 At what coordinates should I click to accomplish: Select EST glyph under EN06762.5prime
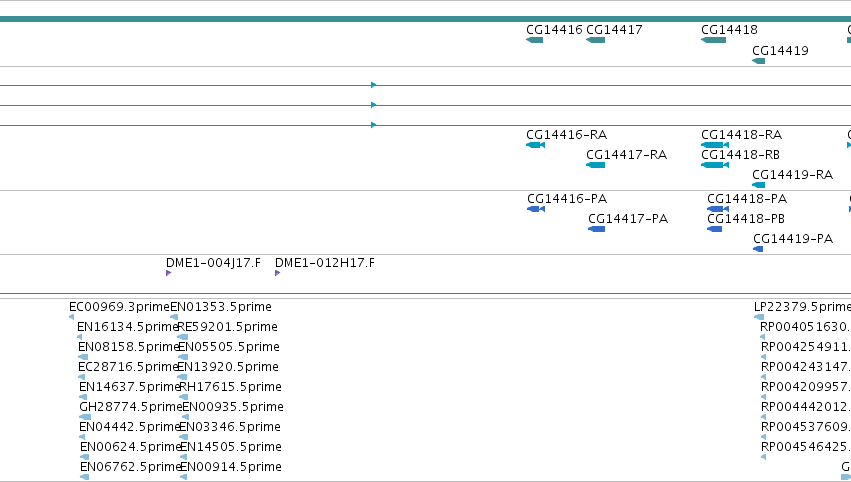(x=84, y=477)
